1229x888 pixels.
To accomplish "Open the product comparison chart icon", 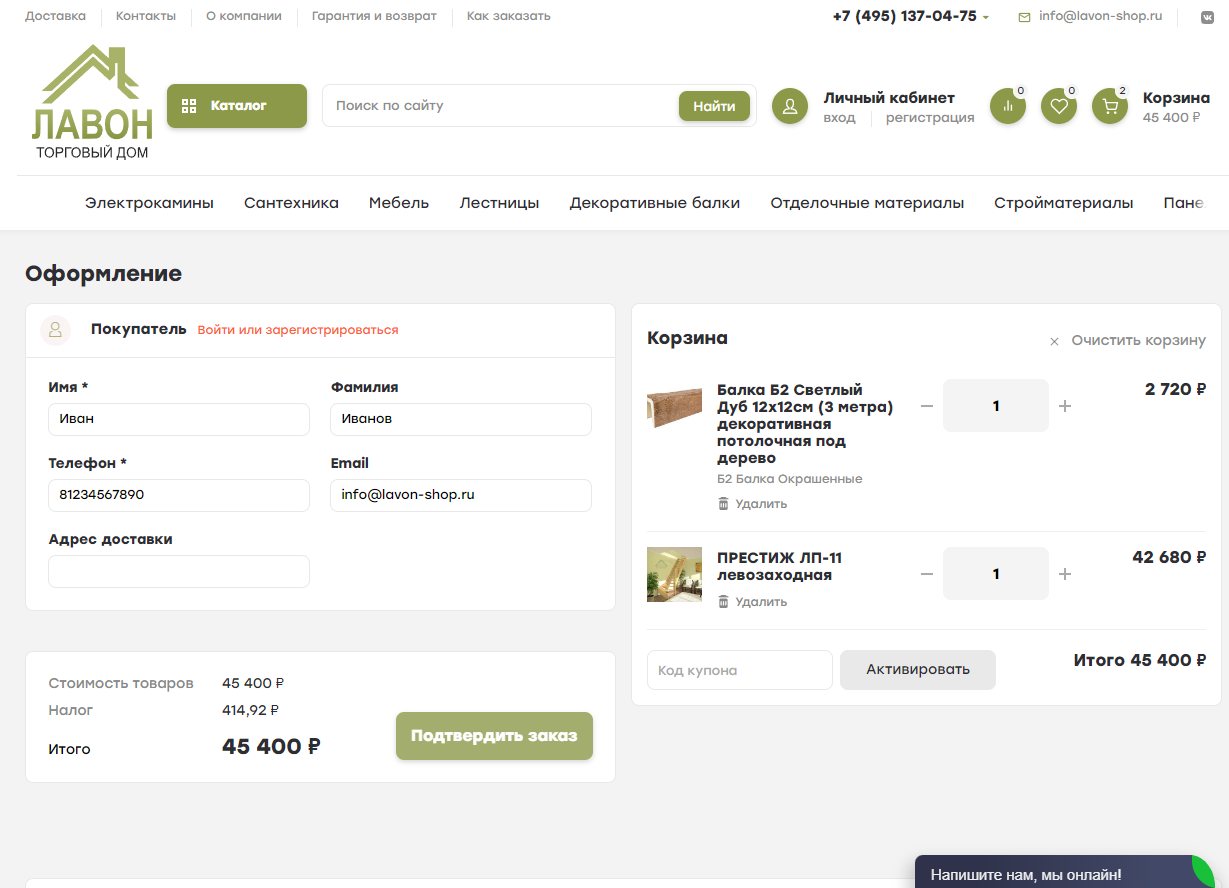I will [x=1007, y=106].
